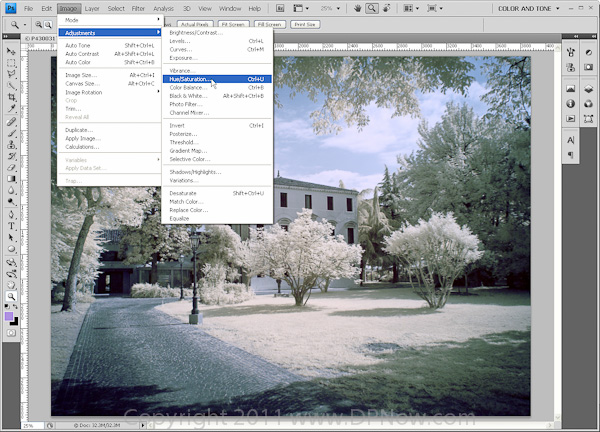Choose Hue/Saturation from the Adjustments submenu
This screenshot has height=432, width=600.
coord(190,78)
